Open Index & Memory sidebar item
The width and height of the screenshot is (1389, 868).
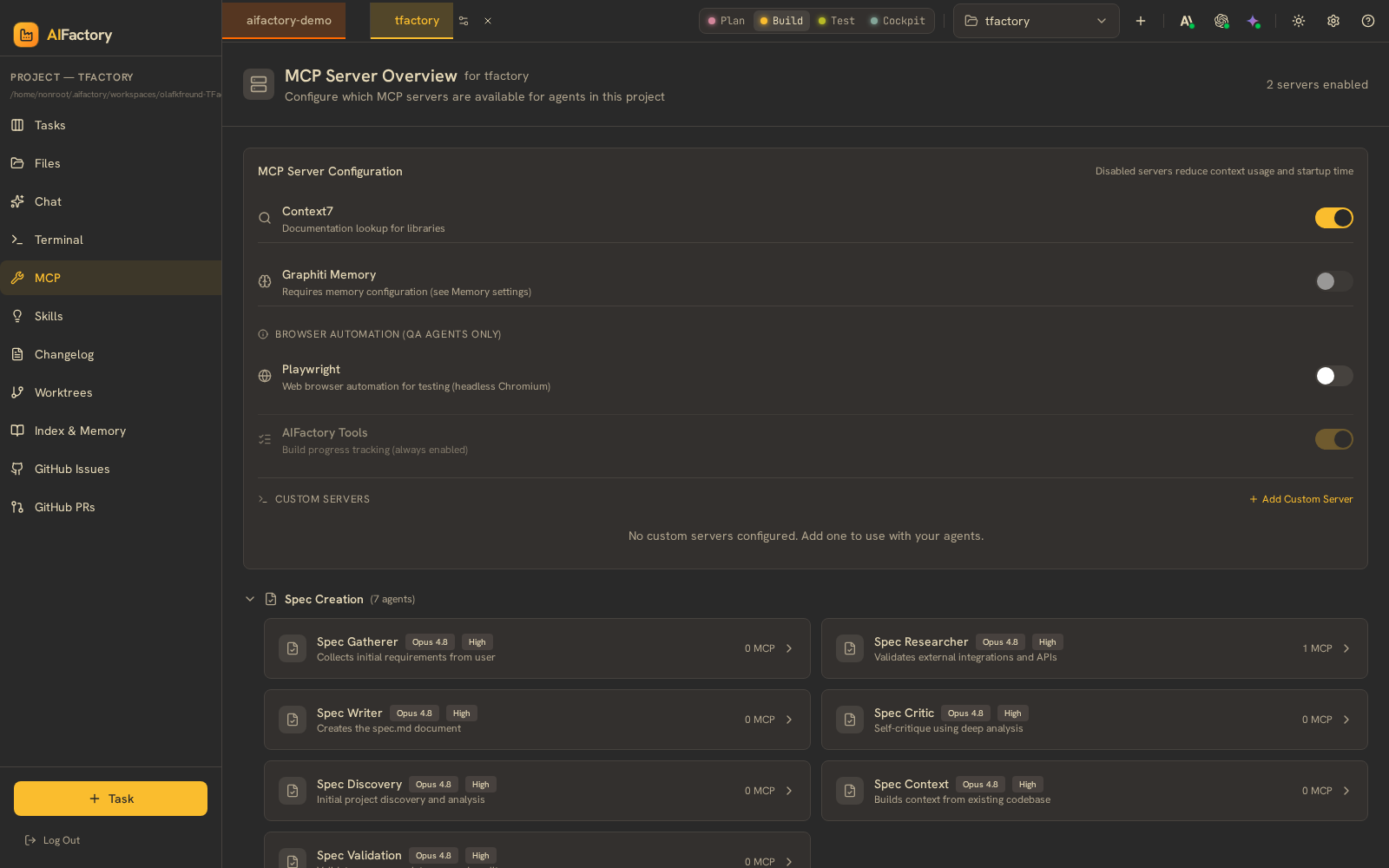[111, 431]
